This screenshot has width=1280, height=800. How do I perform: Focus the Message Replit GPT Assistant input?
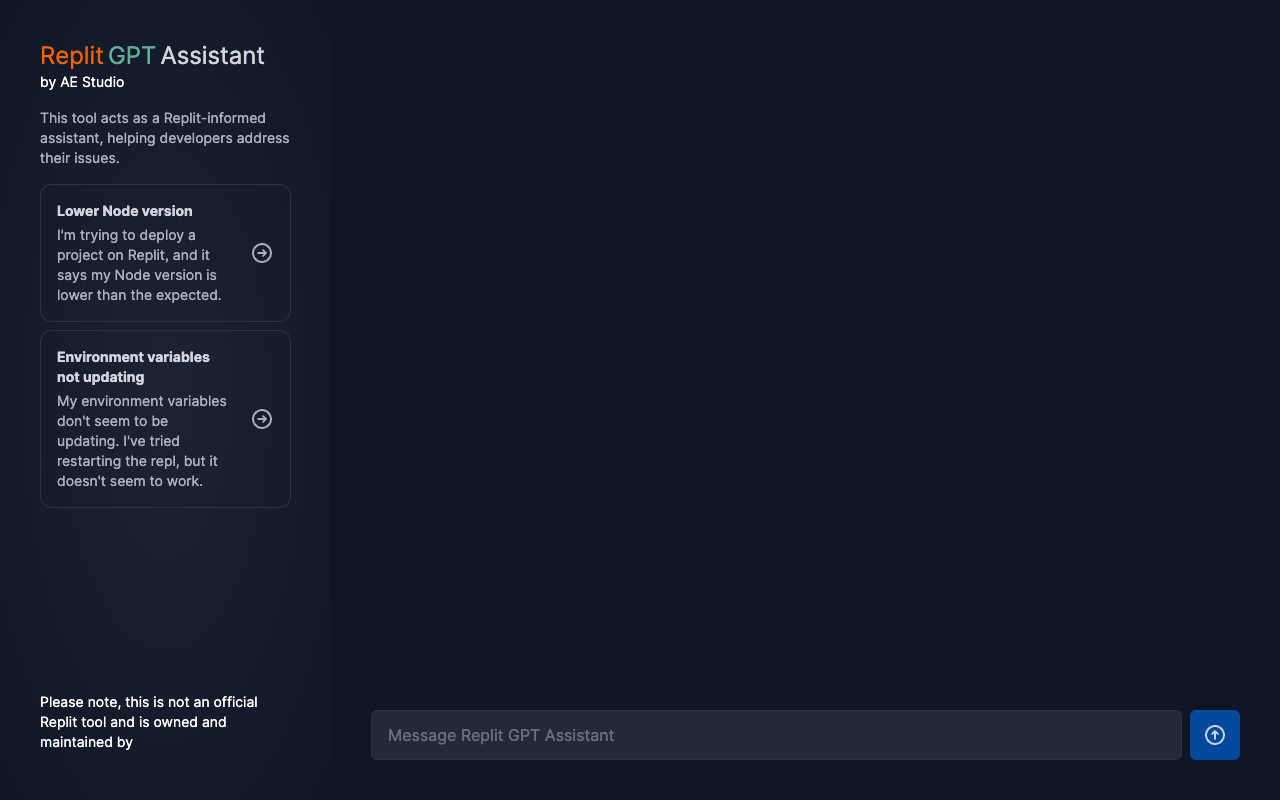(x=776, y=735)
